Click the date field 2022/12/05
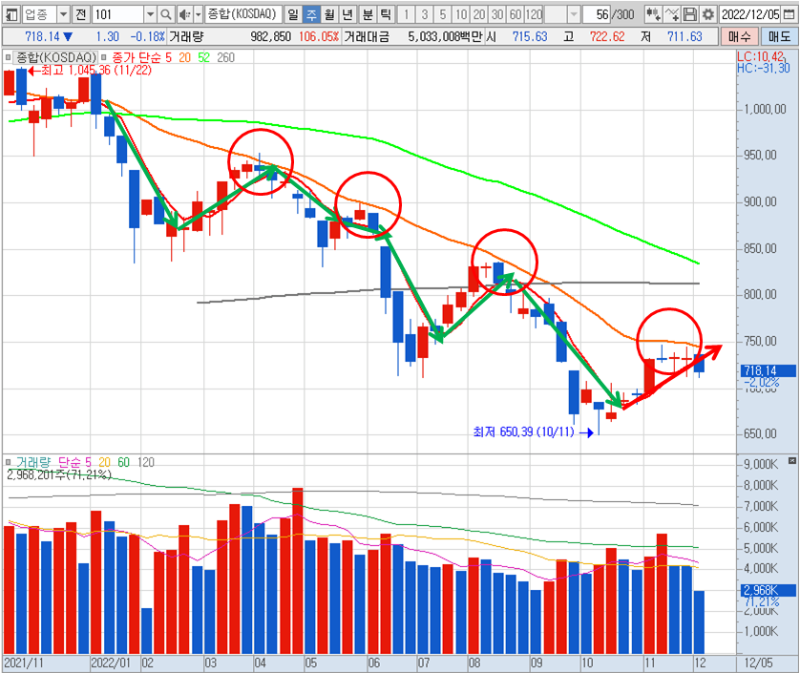800x673 pixels. (751, 14)
